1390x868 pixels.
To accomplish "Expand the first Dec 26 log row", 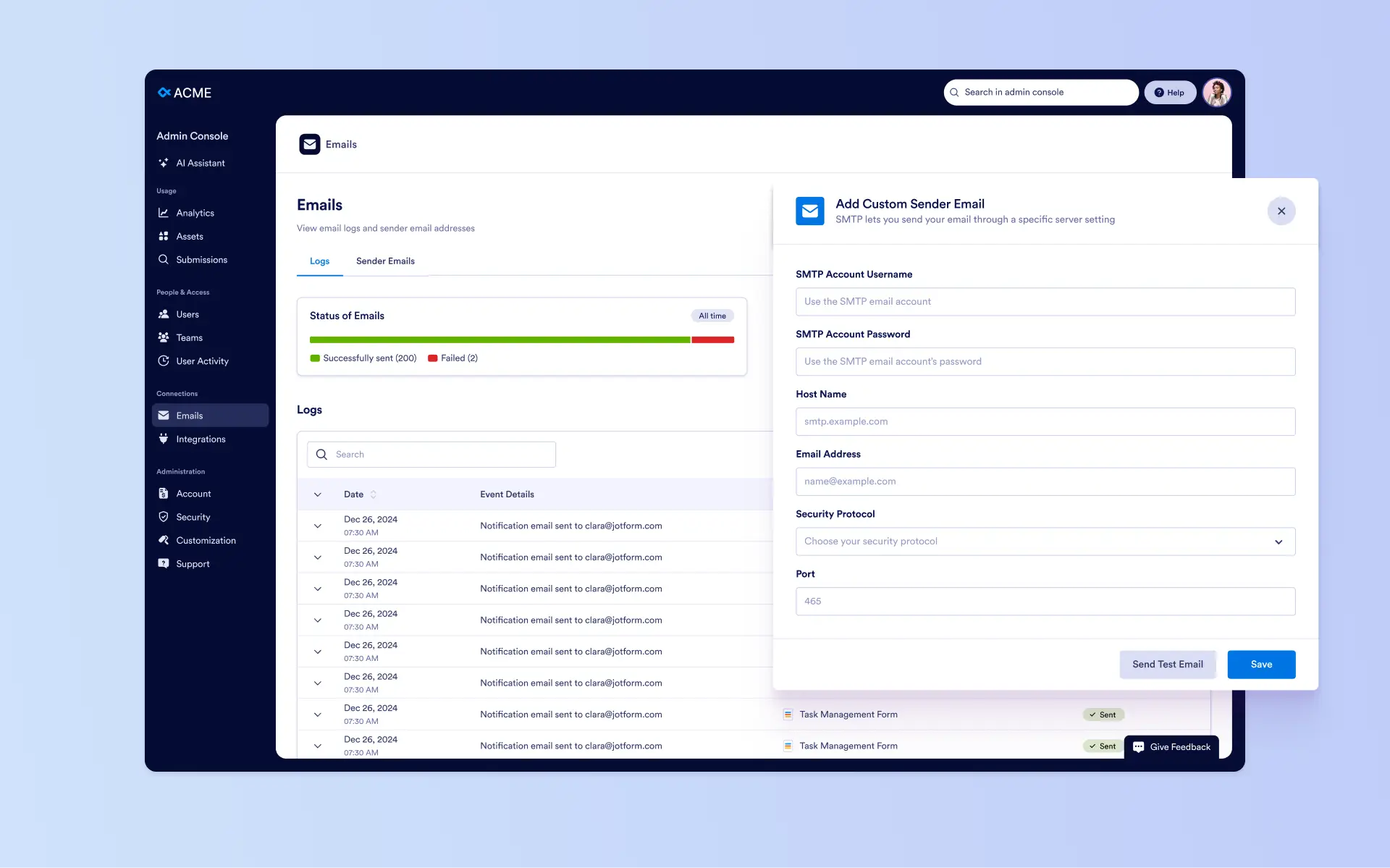I will click(318, 526).
